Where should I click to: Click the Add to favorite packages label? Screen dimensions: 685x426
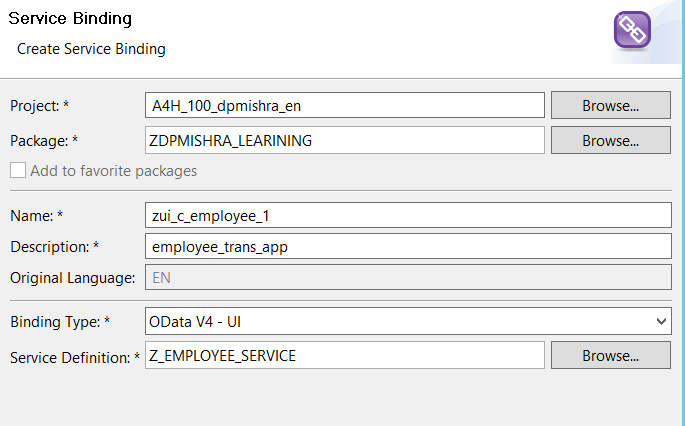[x=114, y=171]
